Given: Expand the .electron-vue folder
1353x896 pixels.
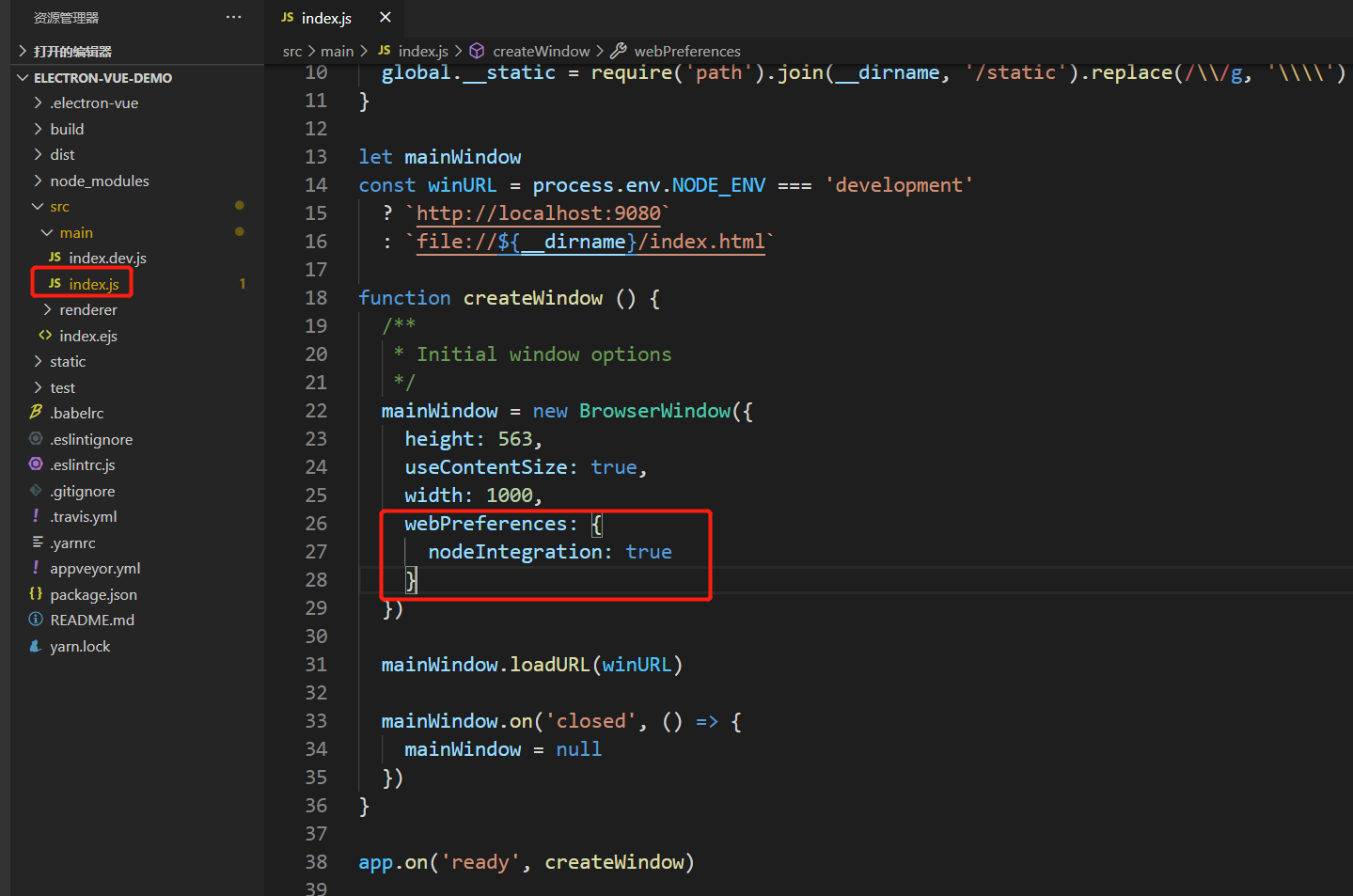Looking at the screenshot, I should [x=94, y=102].
